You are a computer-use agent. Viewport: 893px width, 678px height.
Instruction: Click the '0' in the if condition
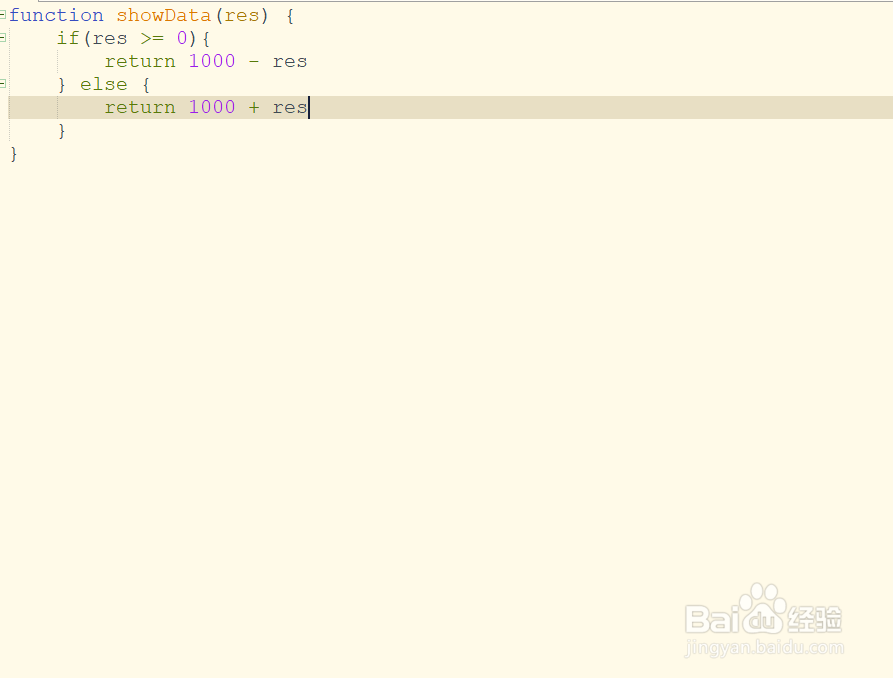pyautogui.click(x=182, y=38)
